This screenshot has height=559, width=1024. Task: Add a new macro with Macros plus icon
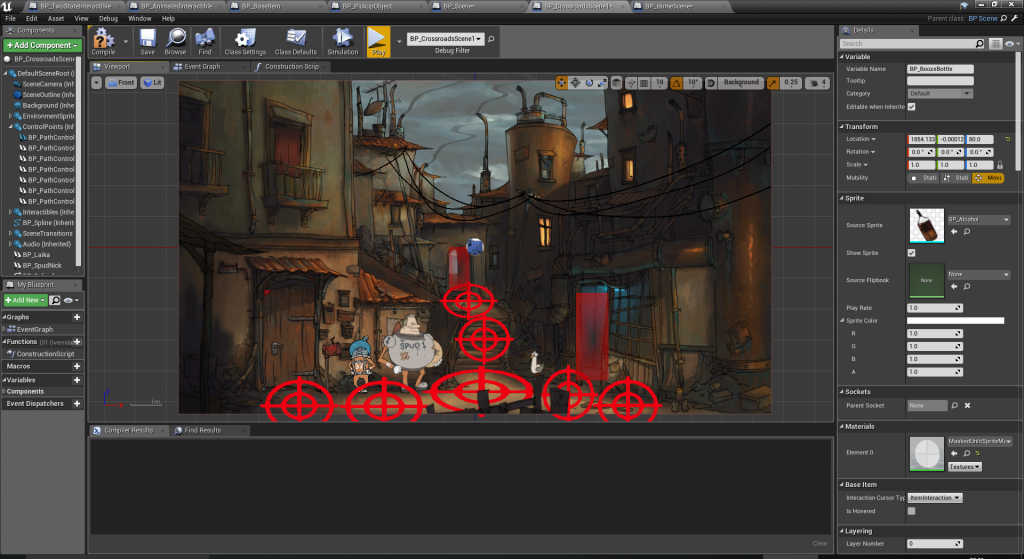pos(77,366)
